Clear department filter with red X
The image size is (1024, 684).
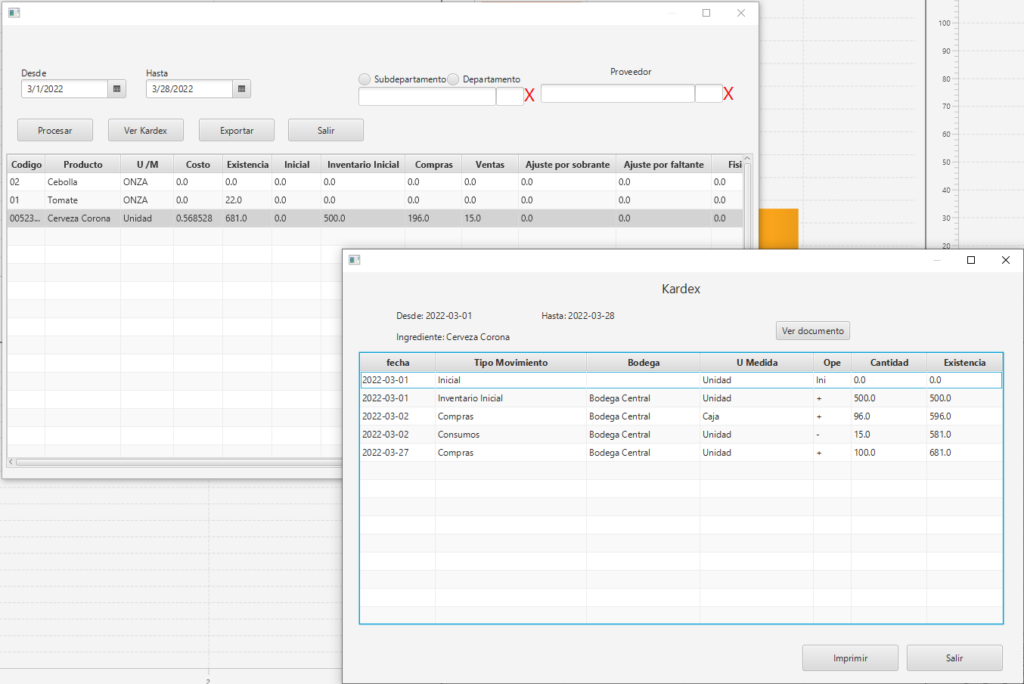[x=530, y=95]
